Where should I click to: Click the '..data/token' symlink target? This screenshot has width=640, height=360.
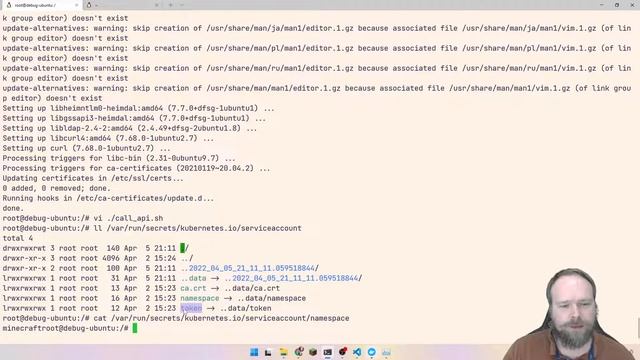pyautogui.click(x=245, y=308)
